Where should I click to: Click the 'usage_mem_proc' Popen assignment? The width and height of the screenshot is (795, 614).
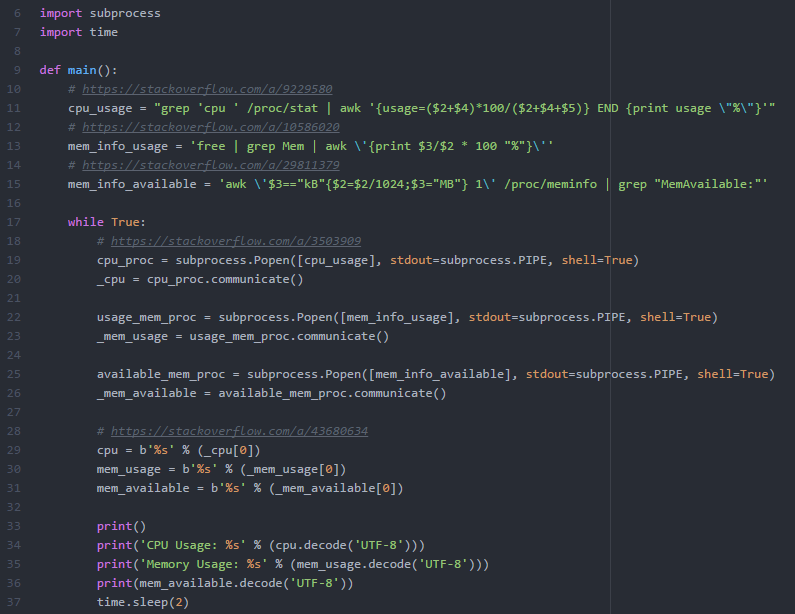[146, 317]
